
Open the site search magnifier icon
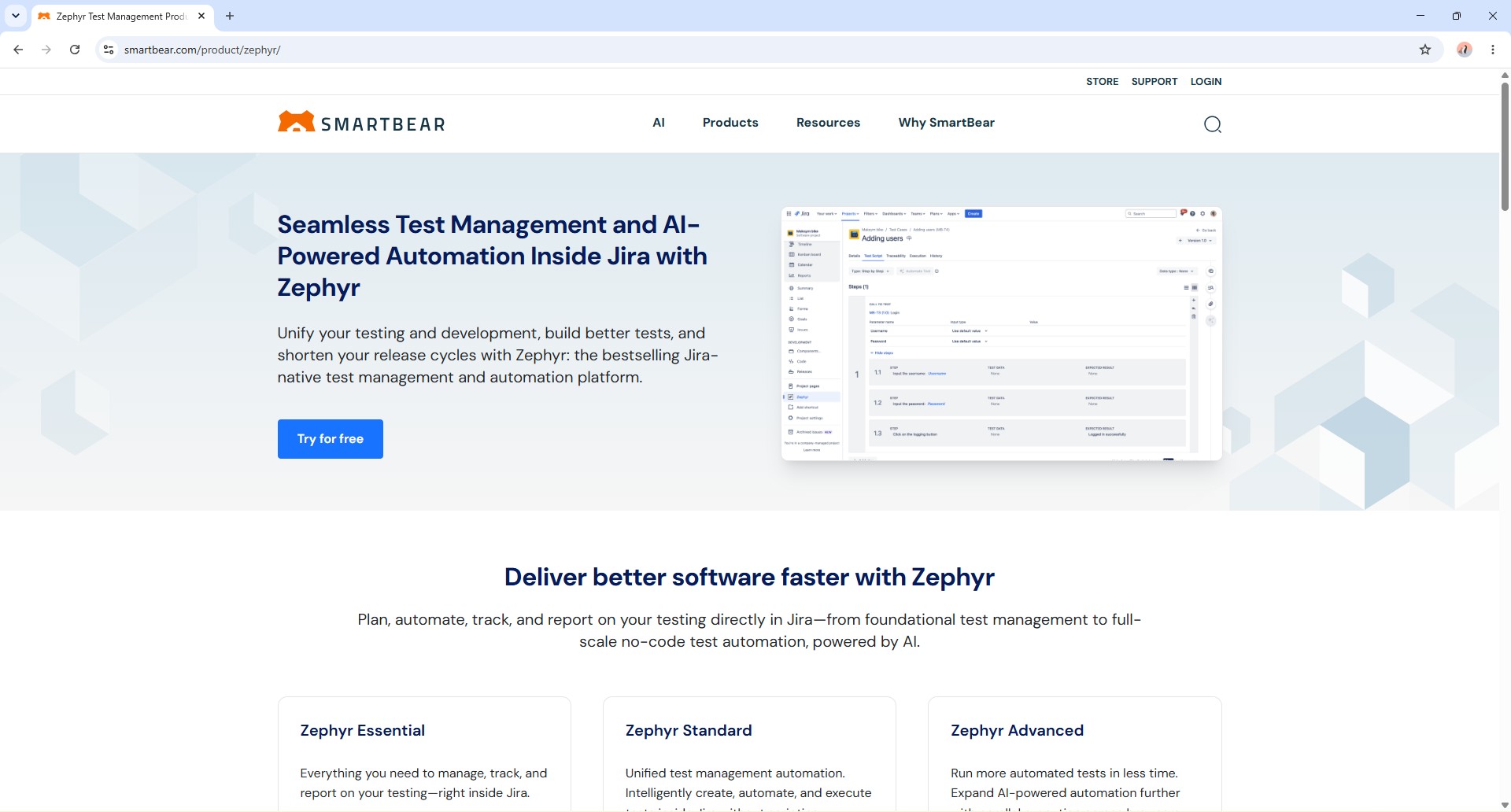pyautogui.click(x=1212, y=124)
